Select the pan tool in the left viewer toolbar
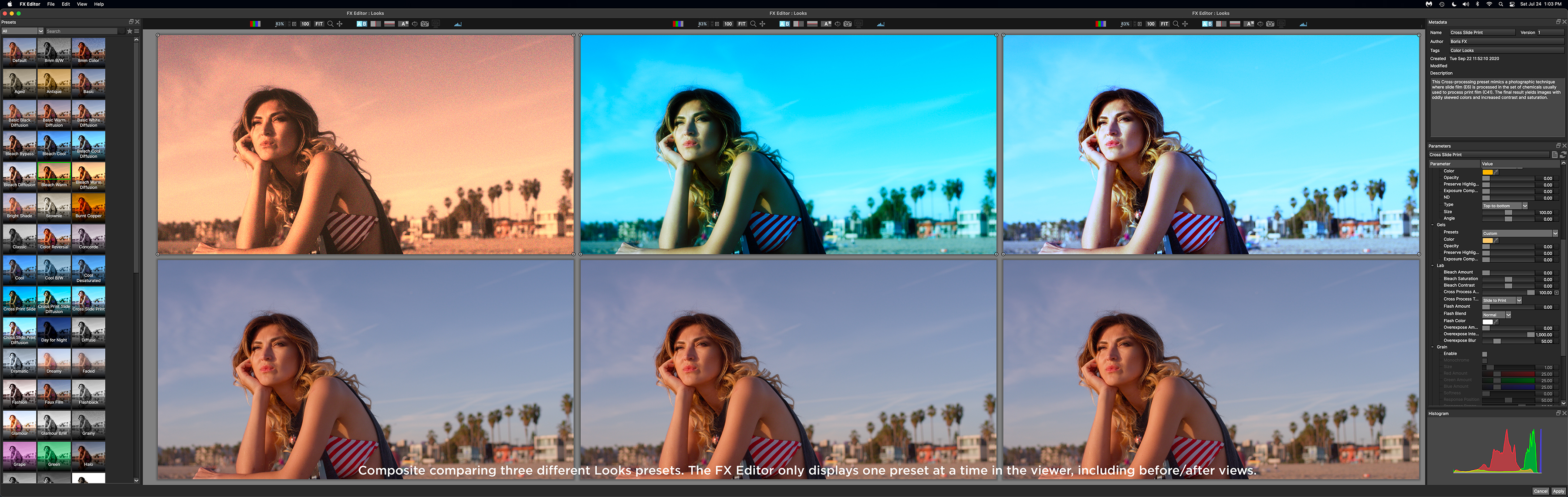The width and height of the screenshot is (1568, 497). click(x=340, y=24)
